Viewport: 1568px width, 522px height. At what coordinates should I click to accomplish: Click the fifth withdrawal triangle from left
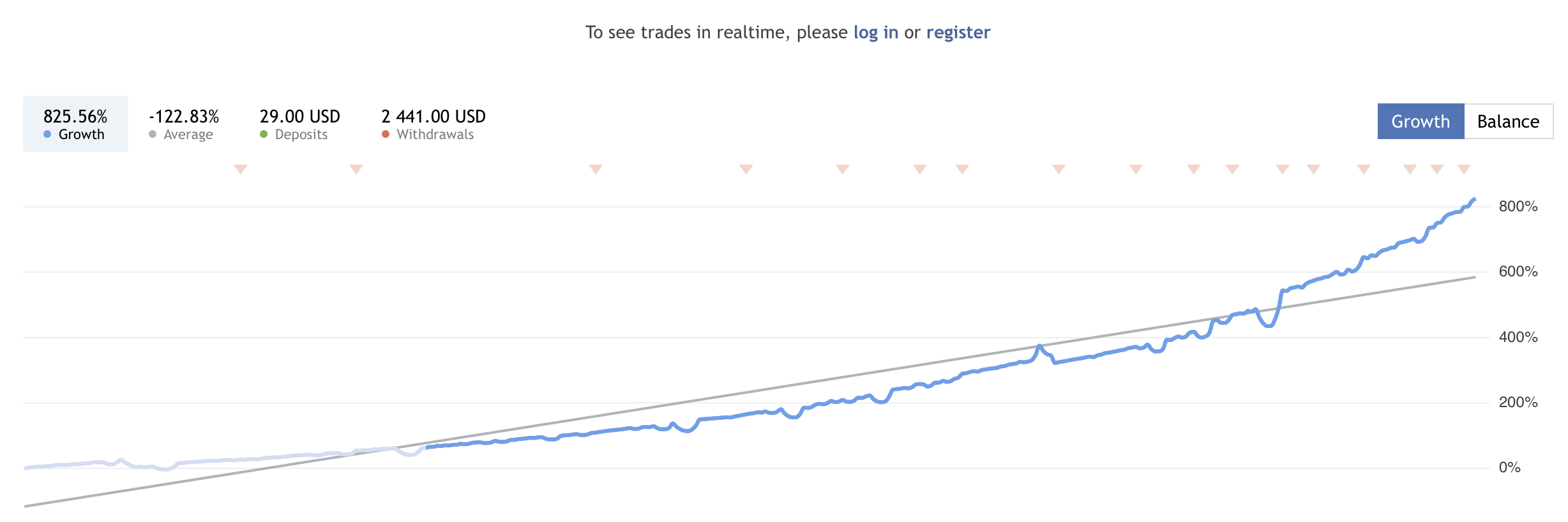click(842, 169)
